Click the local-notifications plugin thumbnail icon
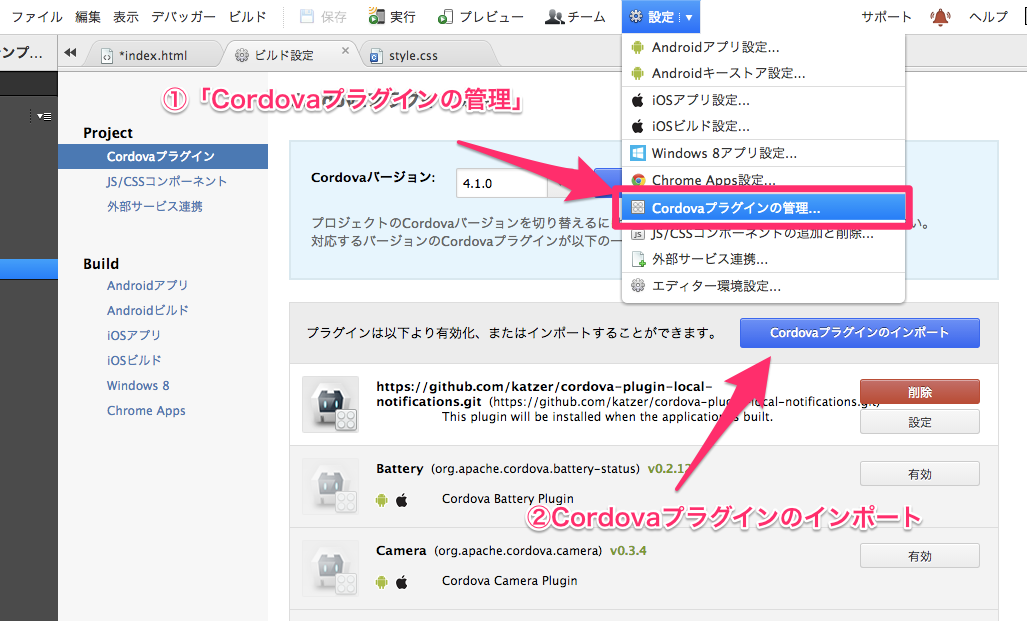Screen dimensions: 1027x621 click(x=330, y=405)
